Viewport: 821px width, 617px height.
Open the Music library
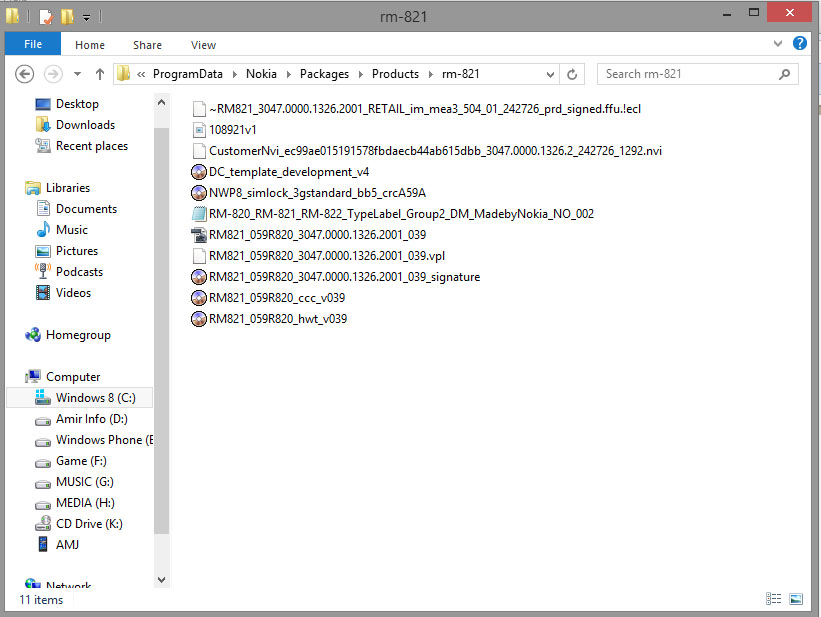72,229
